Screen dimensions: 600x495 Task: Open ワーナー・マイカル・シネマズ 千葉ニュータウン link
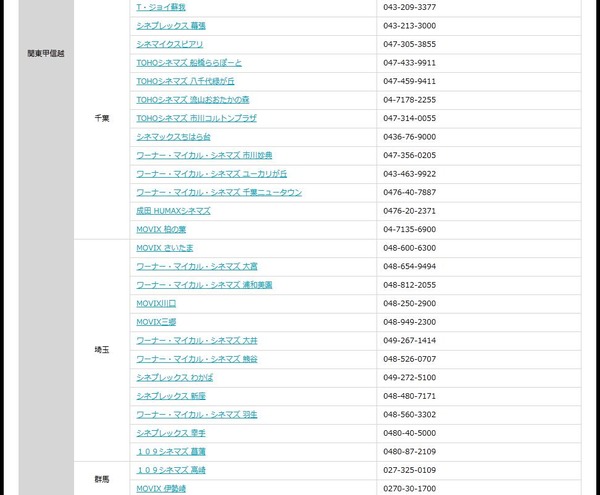(x=219, y=192)
